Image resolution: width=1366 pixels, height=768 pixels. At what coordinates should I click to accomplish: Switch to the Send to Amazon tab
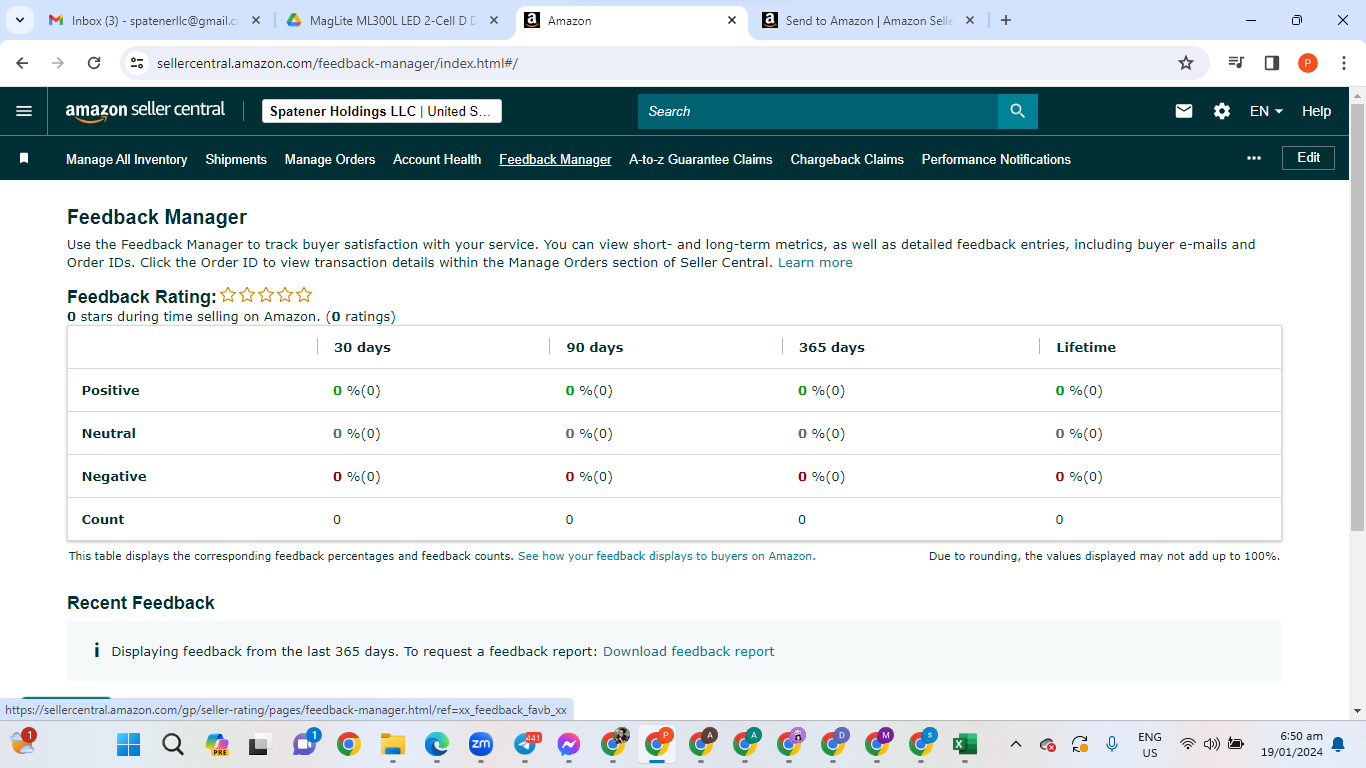point(868,20)
